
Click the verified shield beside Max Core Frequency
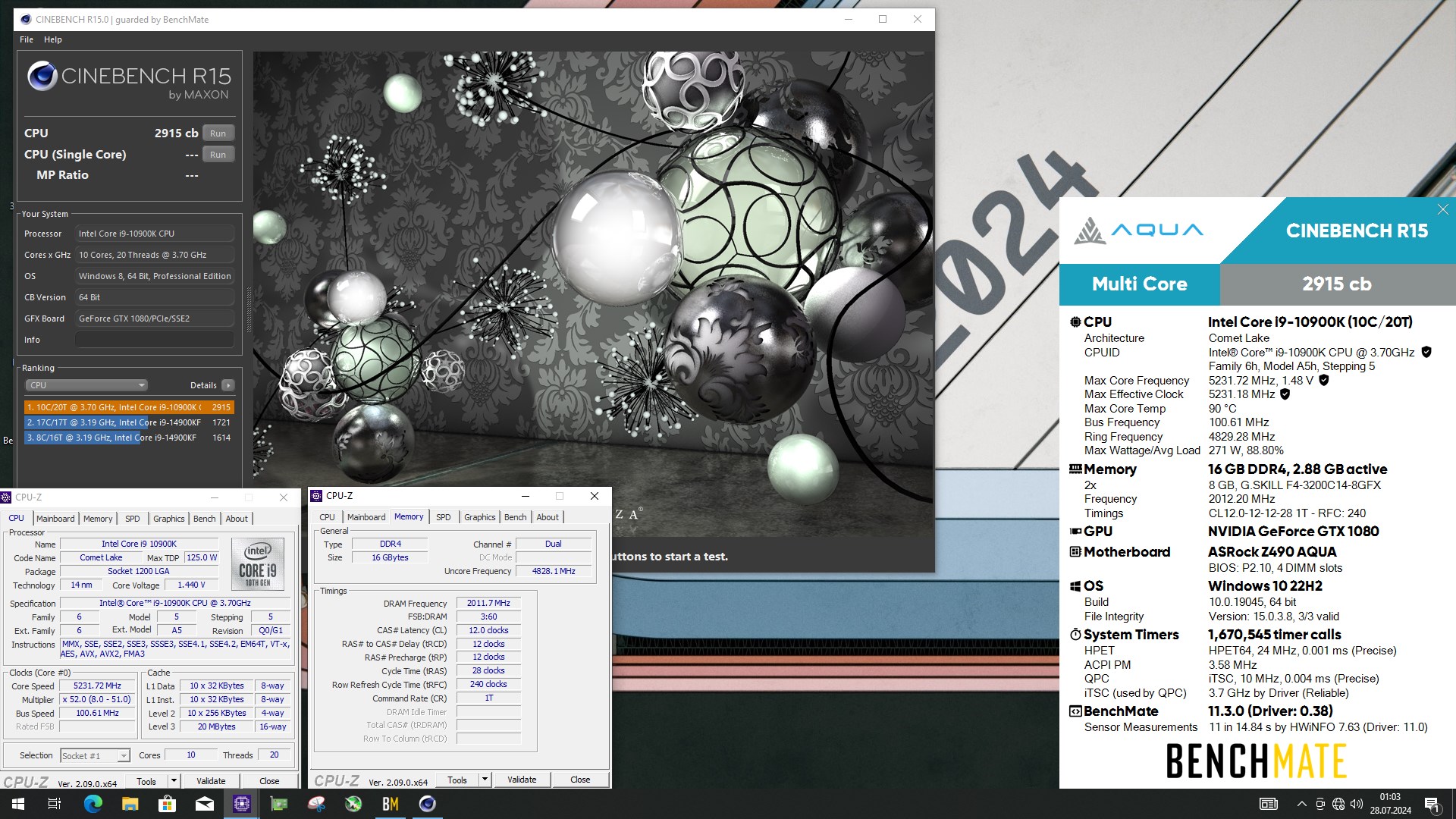(x=1324, y=380)
